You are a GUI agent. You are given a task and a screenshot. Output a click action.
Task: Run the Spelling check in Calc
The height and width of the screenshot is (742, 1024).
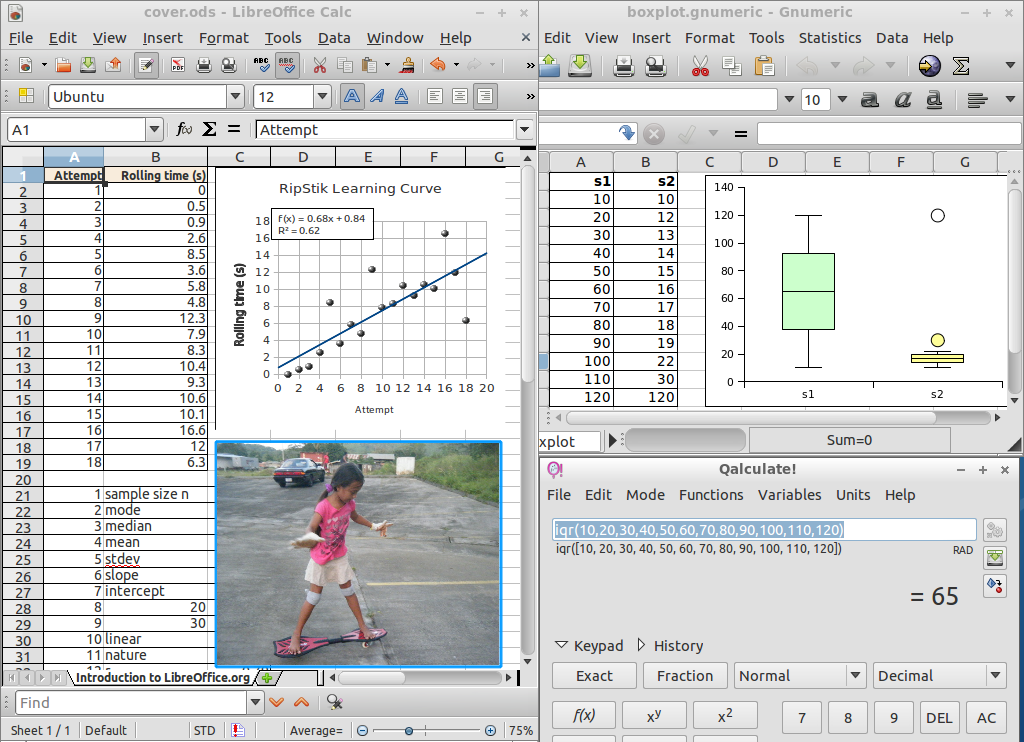[261, 65]
